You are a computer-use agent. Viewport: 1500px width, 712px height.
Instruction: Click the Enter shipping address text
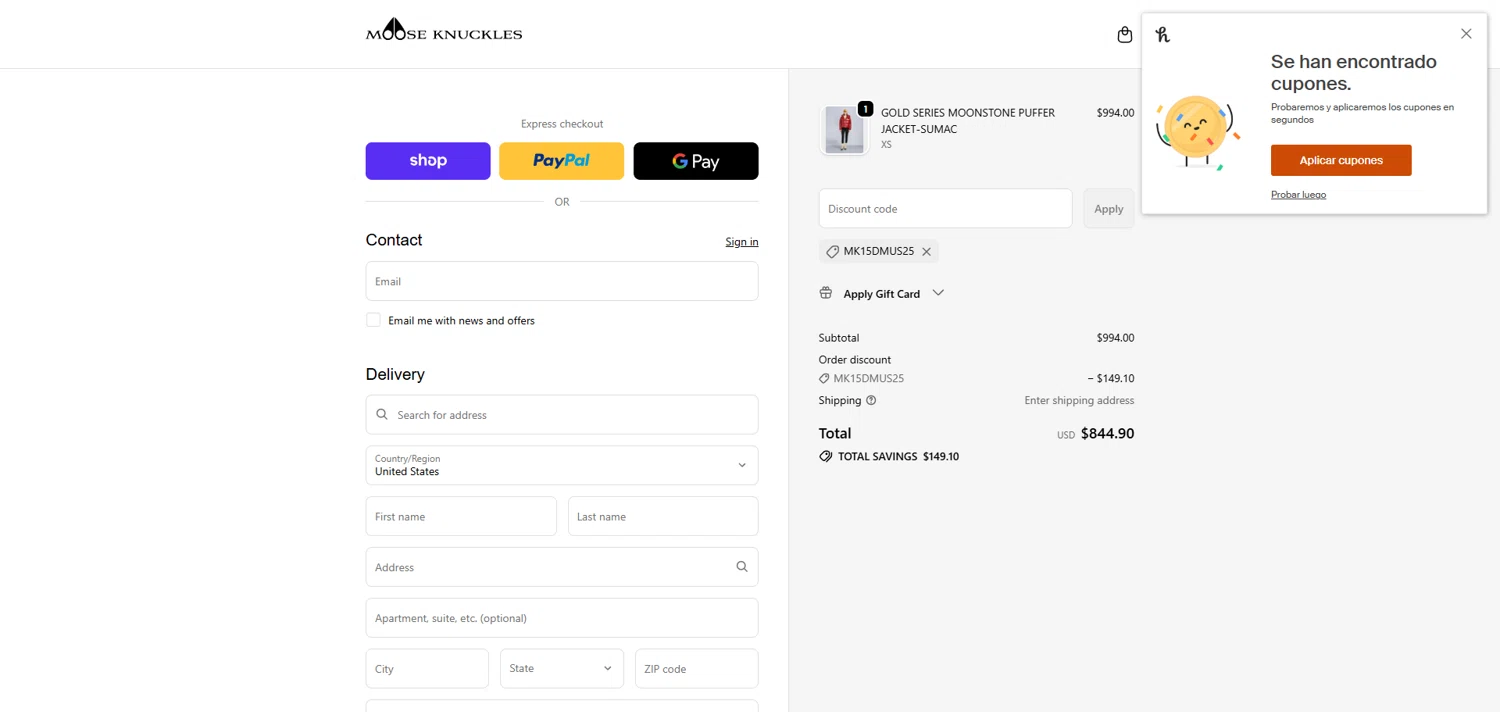coord(1079,401)
